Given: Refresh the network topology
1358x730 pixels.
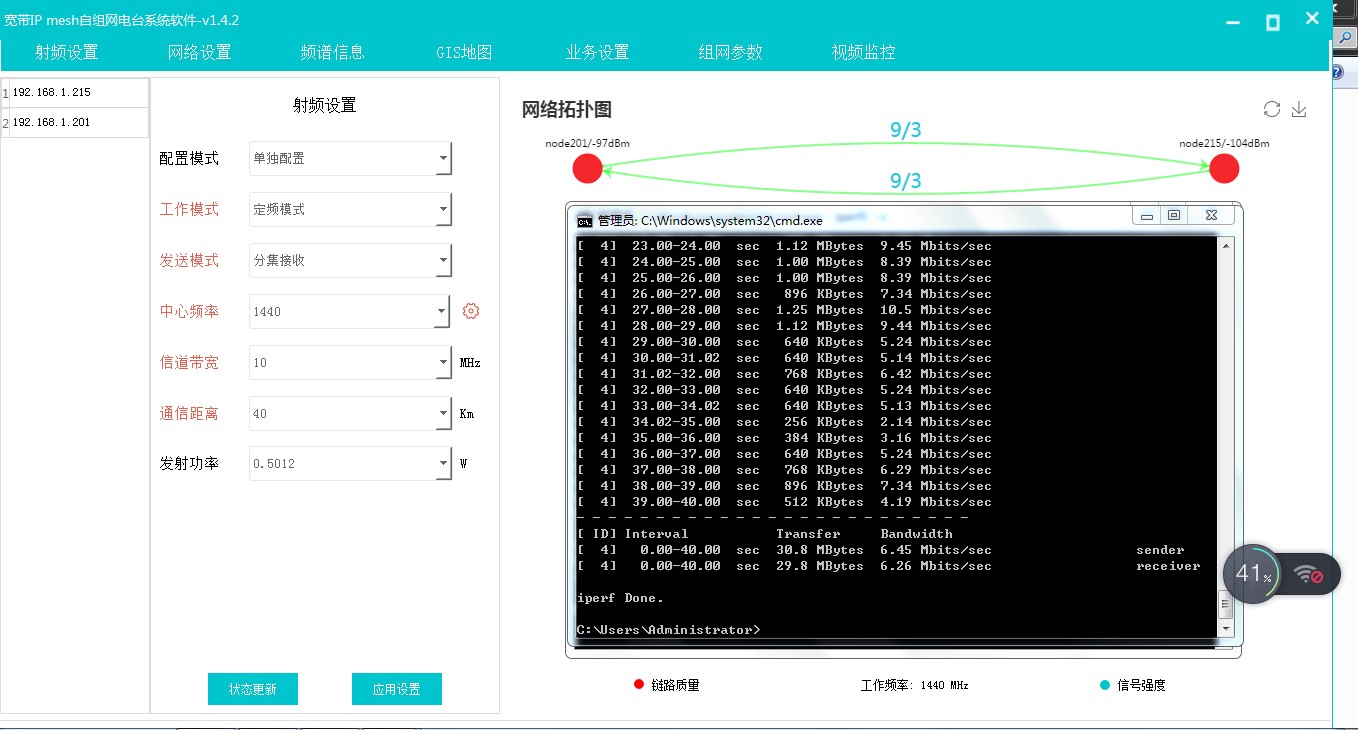Looking at the screenshot, I should [1272, 109].
